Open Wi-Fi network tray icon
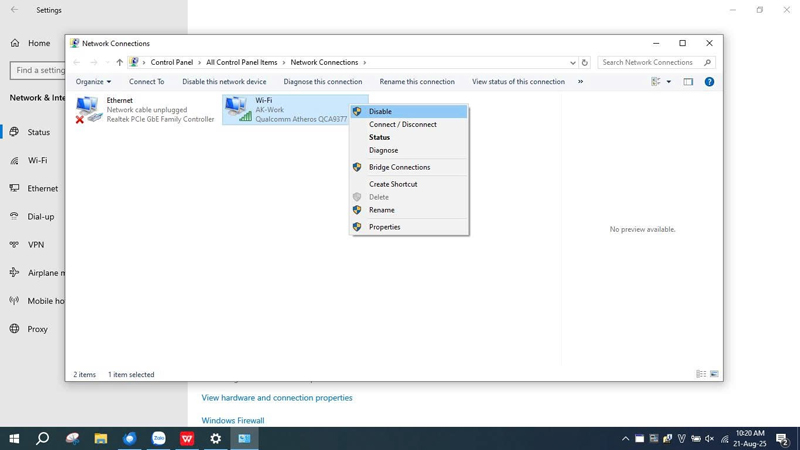Viewport: 800px width, 450px height. click(724, 439)
